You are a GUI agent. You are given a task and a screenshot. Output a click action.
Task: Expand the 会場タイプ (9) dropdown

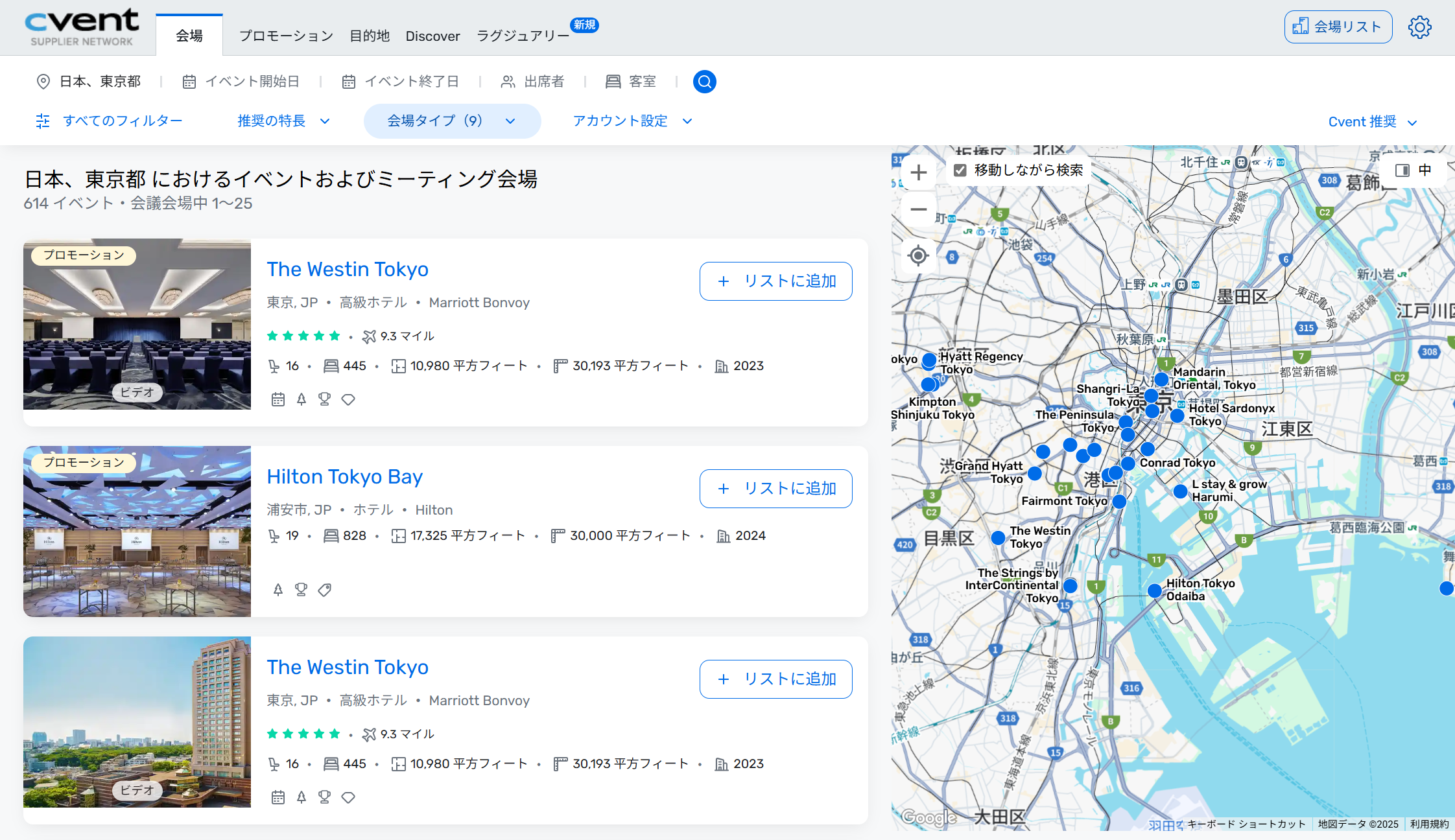(x=452, y=121)
